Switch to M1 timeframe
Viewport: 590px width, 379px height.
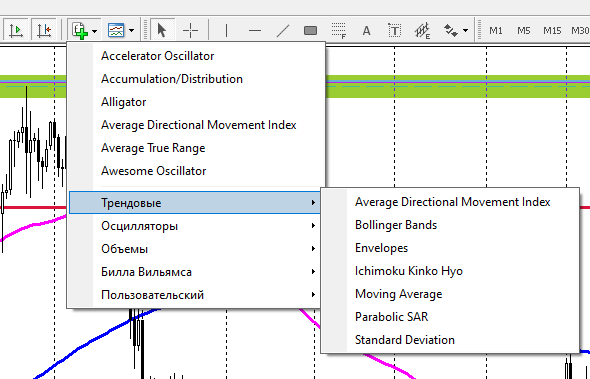coord(496,30)
